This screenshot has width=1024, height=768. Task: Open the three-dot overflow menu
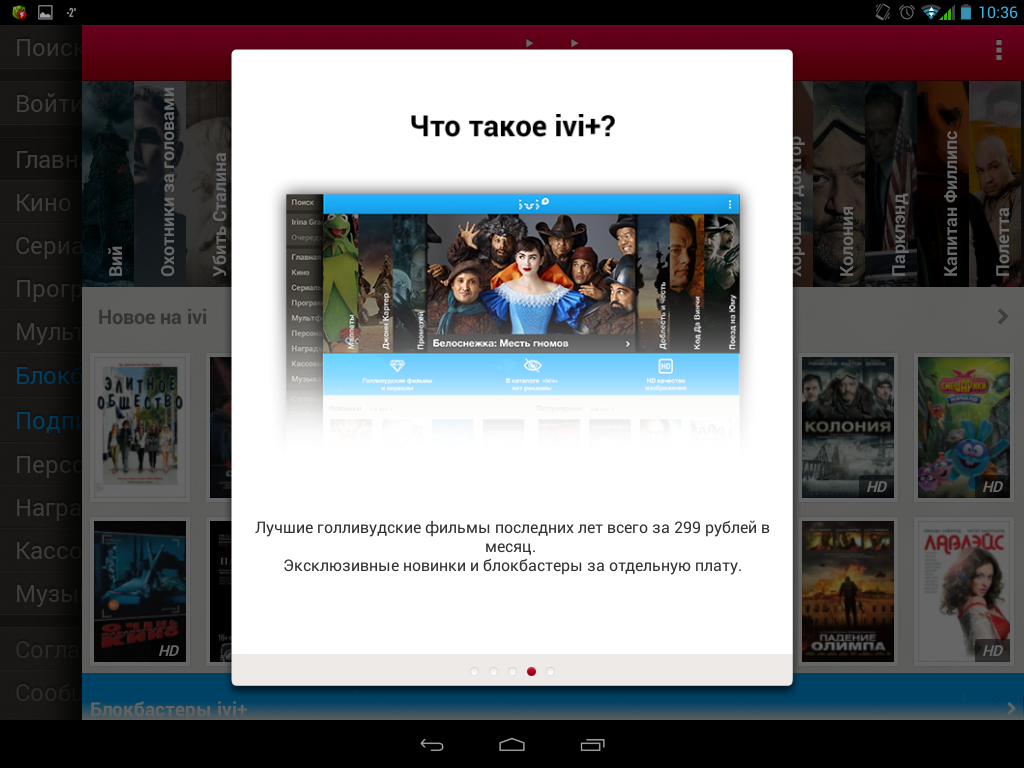pos(997,51)
